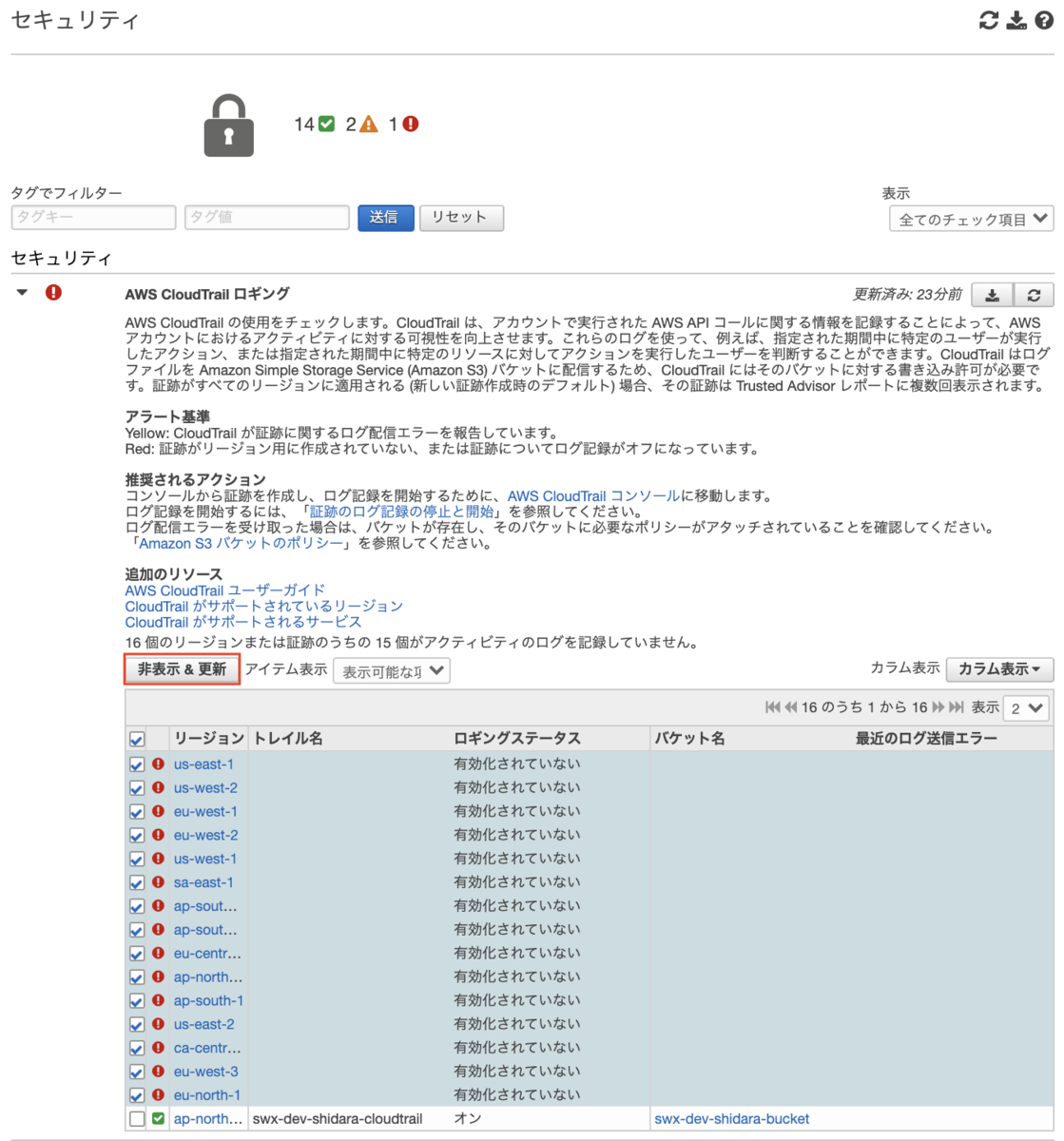1064x1141 pixels.
Task: Click the 非表示 & 更新 button
Action: (182, 669)
